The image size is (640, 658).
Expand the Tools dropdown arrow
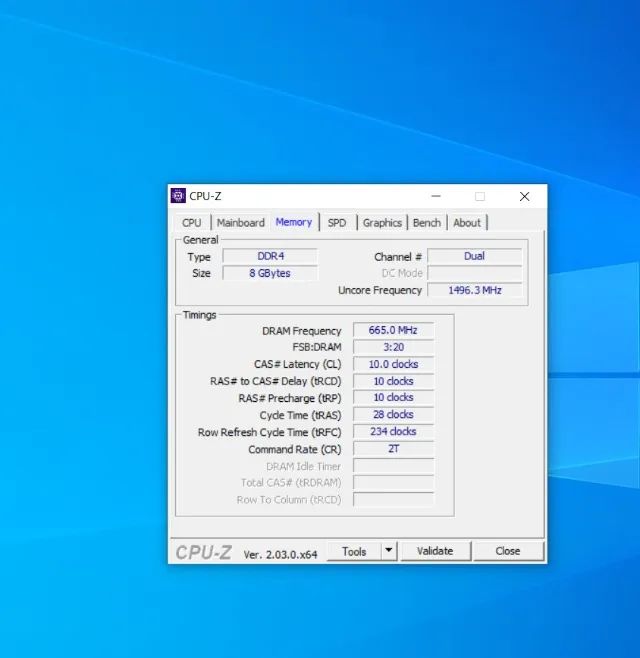click(389, 550)
